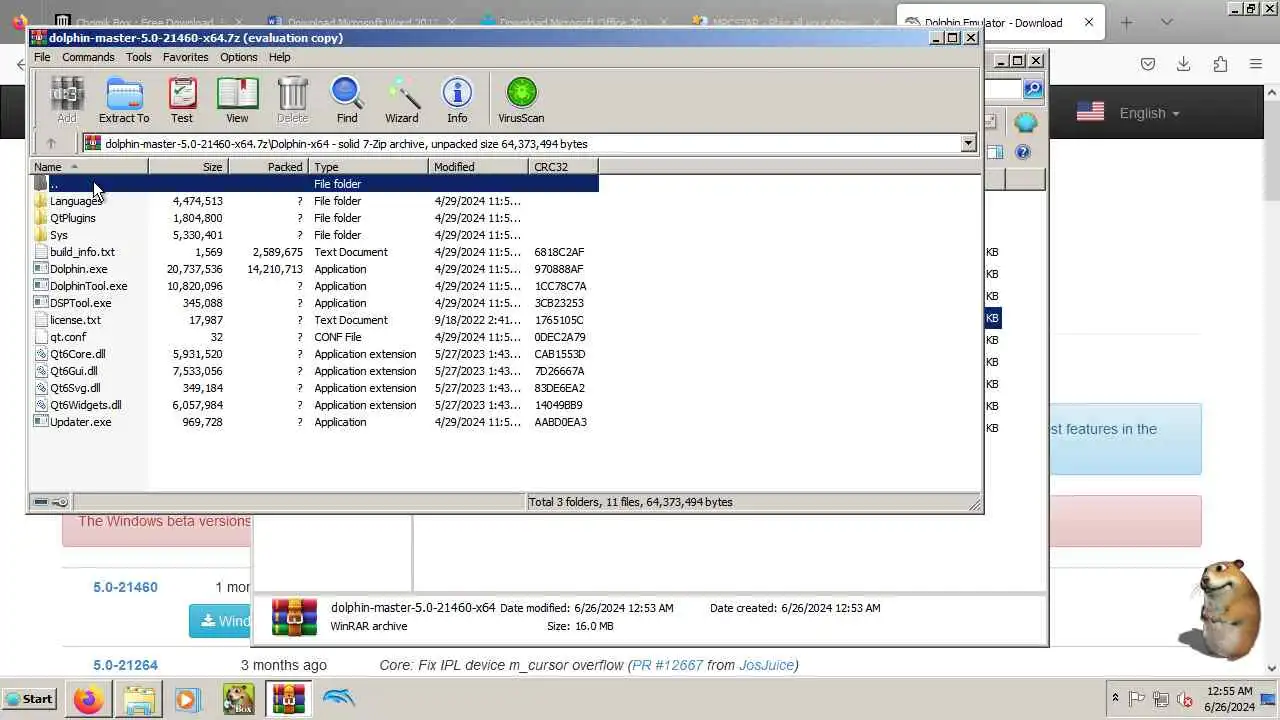The width and height of the screenshot is (1280, 720).
Task: Sort by the Packed column header
Action: tap(268, 167)
